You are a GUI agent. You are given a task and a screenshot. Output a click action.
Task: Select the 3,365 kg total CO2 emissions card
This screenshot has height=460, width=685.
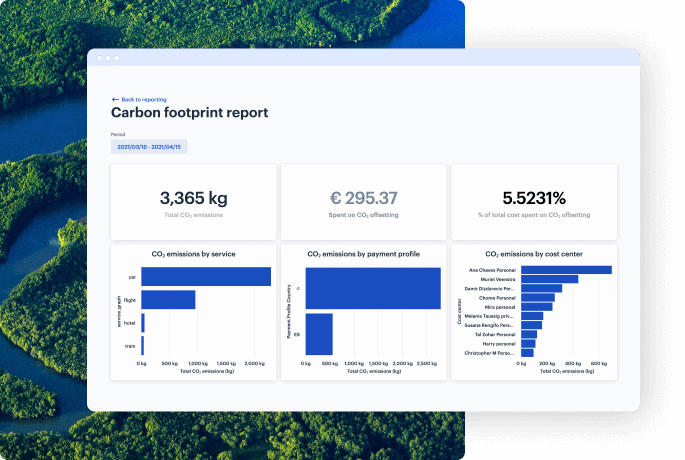coord(194,202)
